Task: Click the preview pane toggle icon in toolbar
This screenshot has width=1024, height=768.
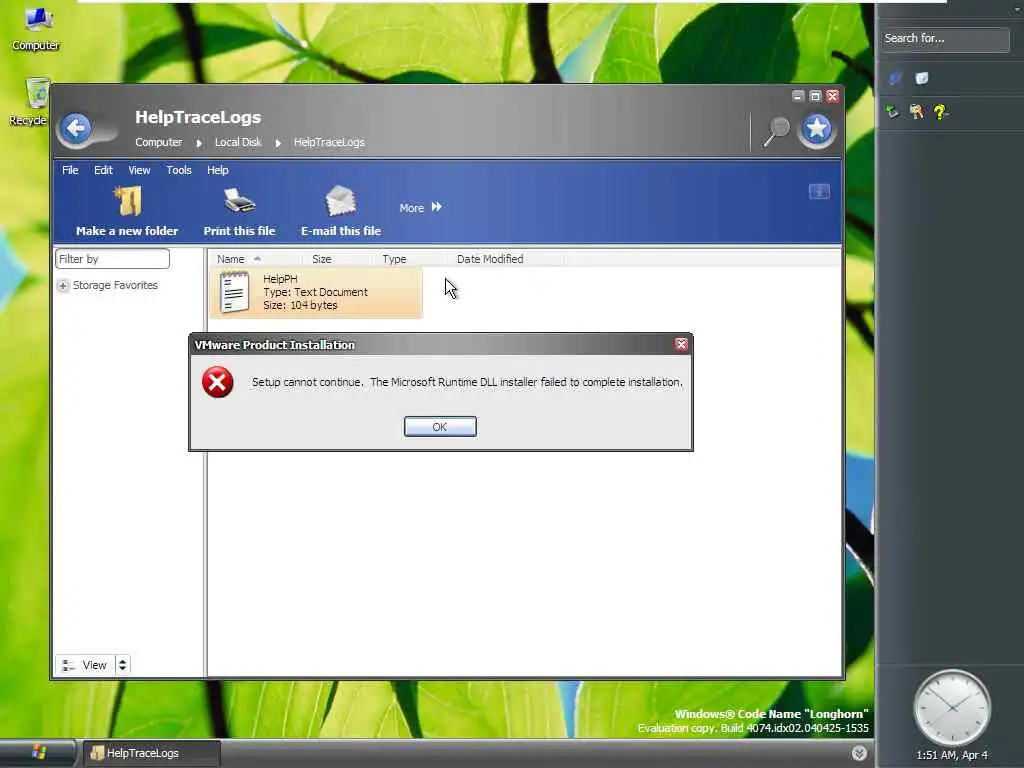Action: point(819,191)
